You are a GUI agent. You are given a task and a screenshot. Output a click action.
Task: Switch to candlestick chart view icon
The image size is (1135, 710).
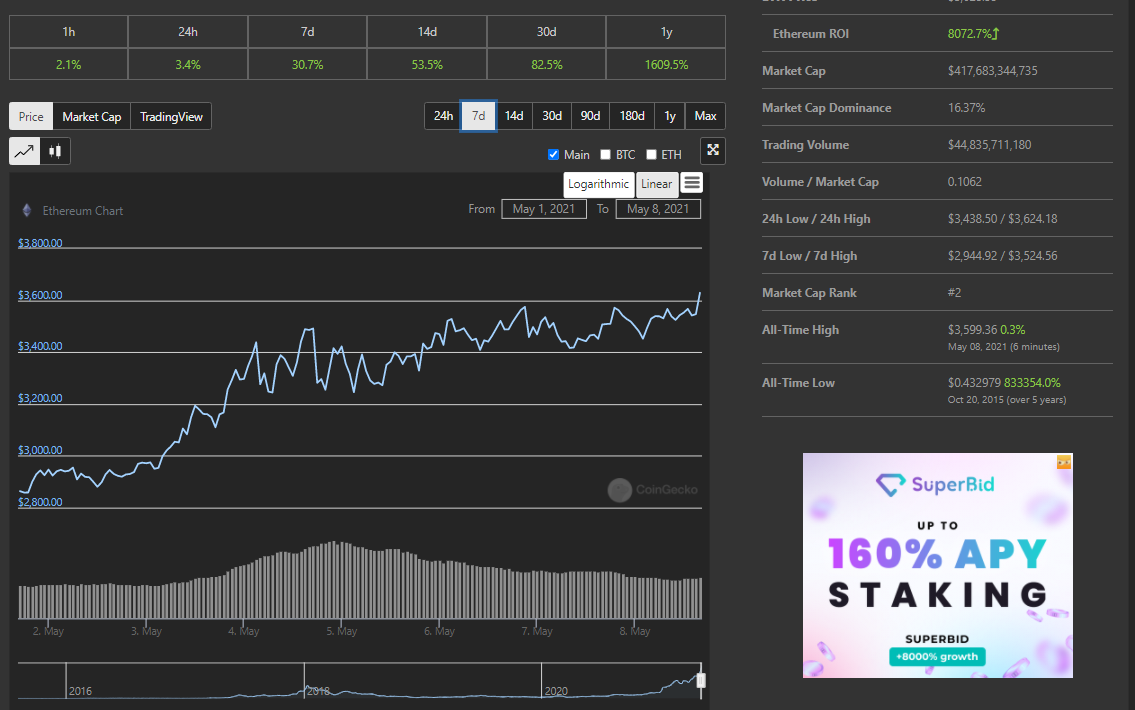[55, 151]
